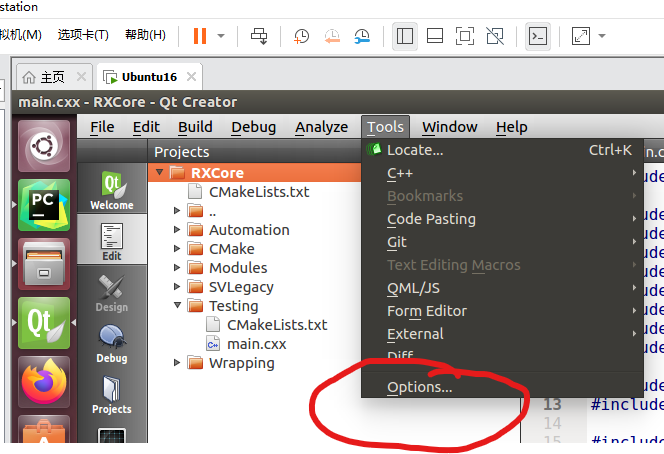Expand the QML/JS submenu

tap(502, 288)
